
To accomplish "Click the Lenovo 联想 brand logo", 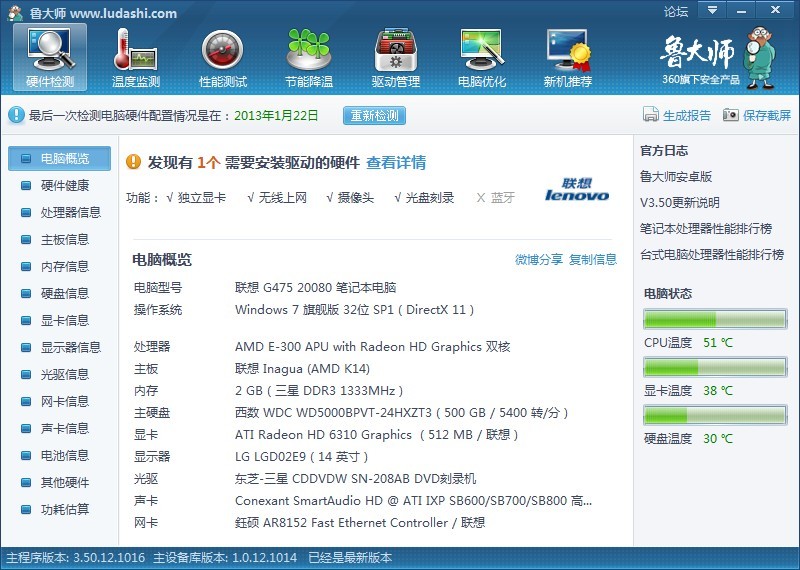I will click(577, 189).
